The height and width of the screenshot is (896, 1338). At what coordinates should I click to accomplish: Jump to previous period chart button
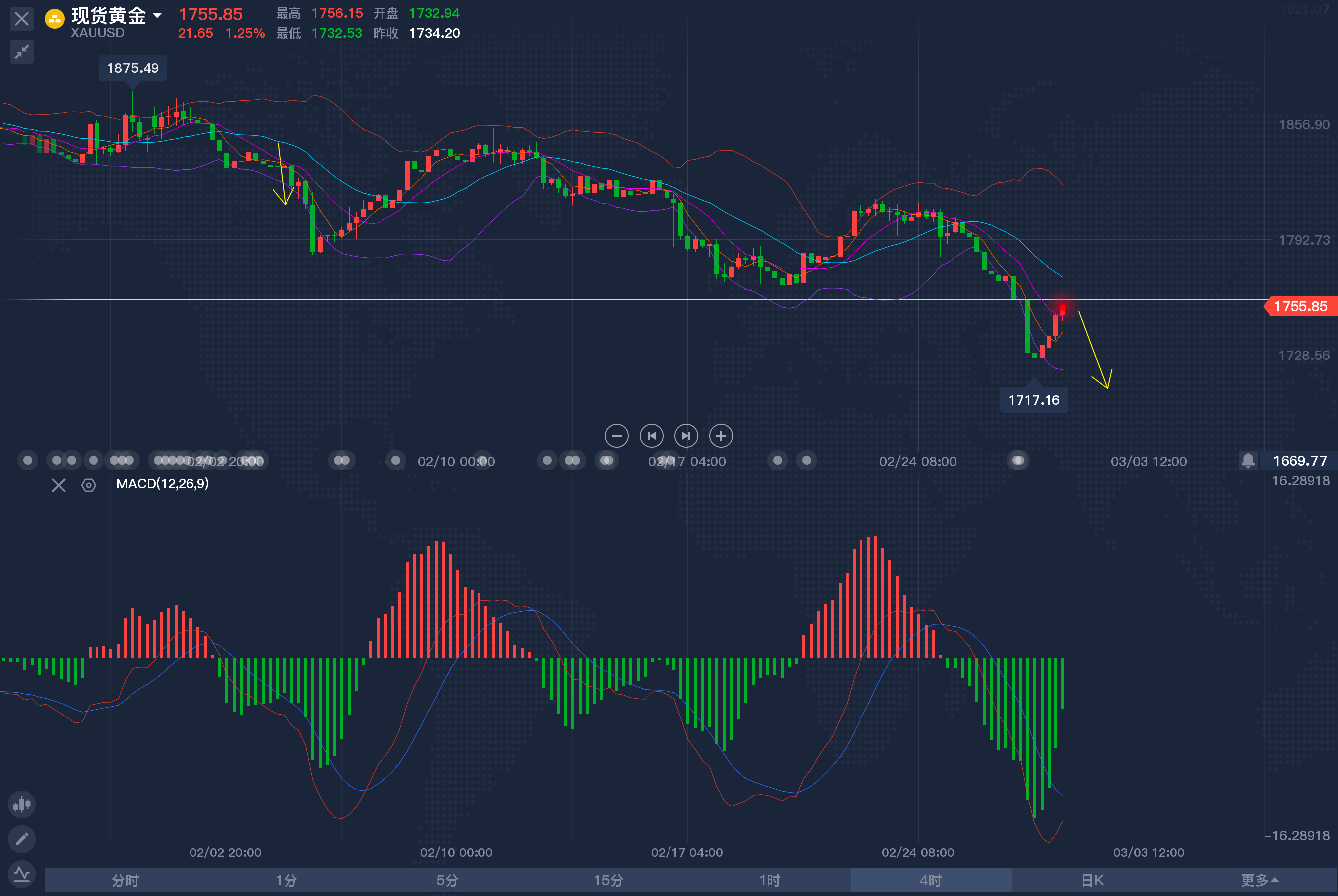coord(651,436)
